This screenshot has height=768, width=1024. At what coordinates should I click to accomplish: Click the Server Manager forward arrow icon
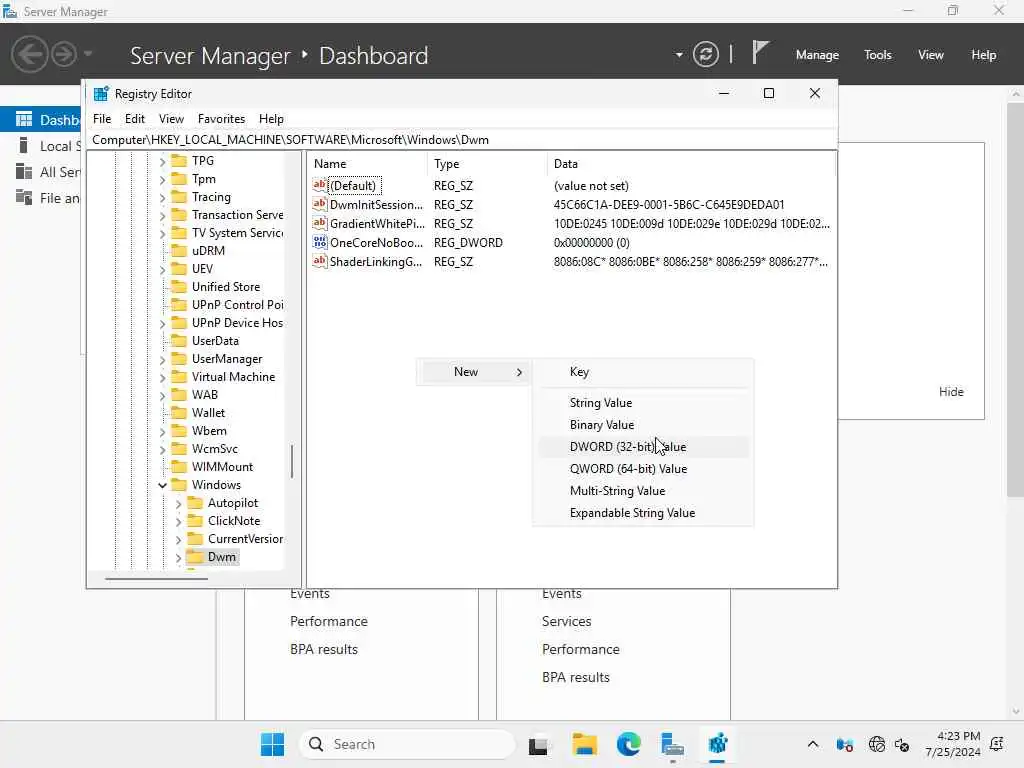(64, 54)
